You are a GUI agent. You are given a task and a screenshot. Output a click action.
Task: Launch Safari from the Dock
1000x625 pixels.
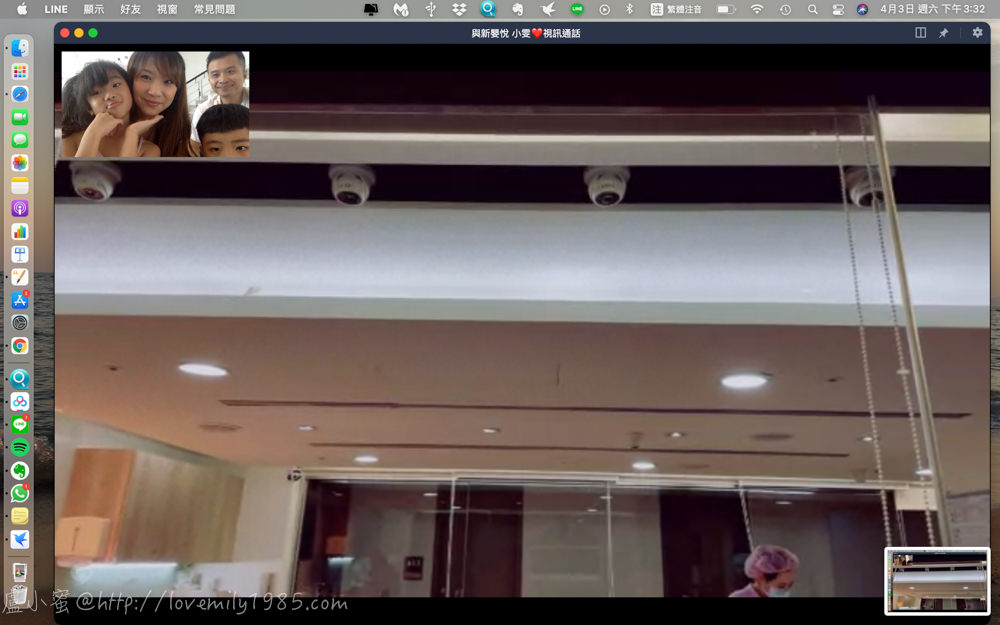tap(20, 94)
